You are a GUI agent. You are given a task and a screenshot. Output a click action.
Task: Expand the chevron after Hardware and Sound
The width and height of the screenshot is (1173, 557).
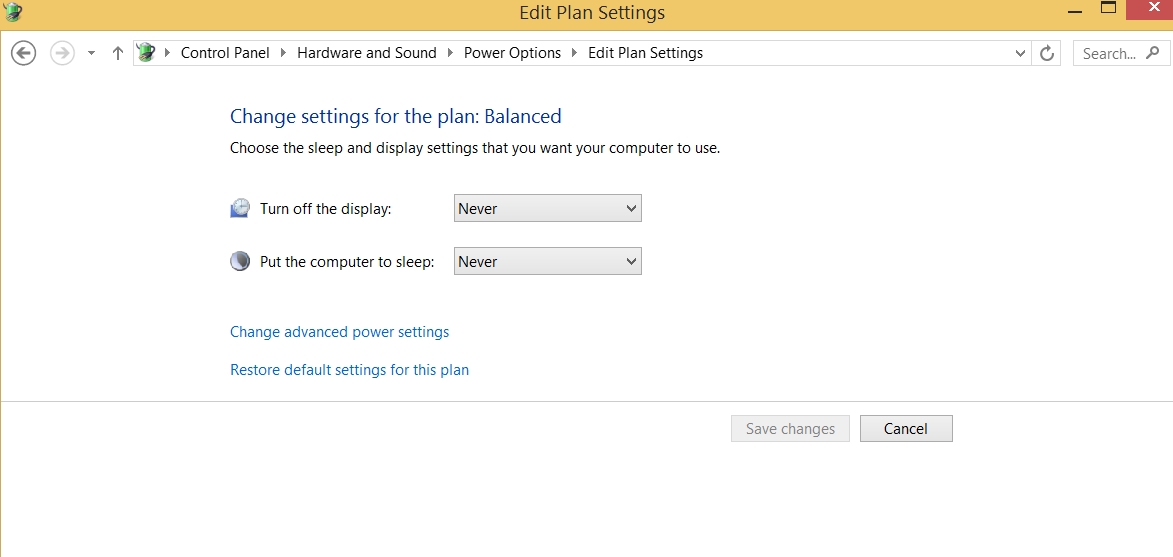point(450,53)
